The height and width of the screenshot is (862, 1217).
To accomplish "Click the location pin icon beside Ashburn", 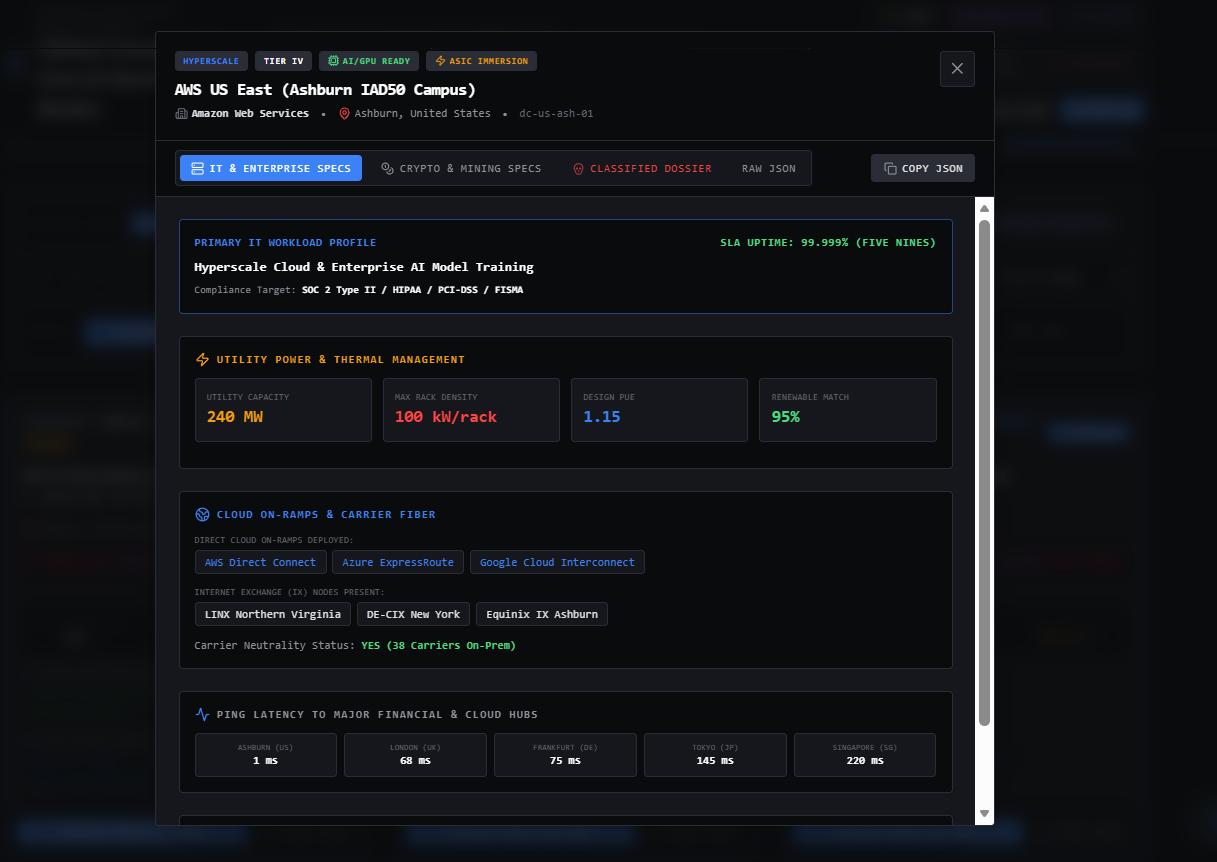I will point(344,114).
